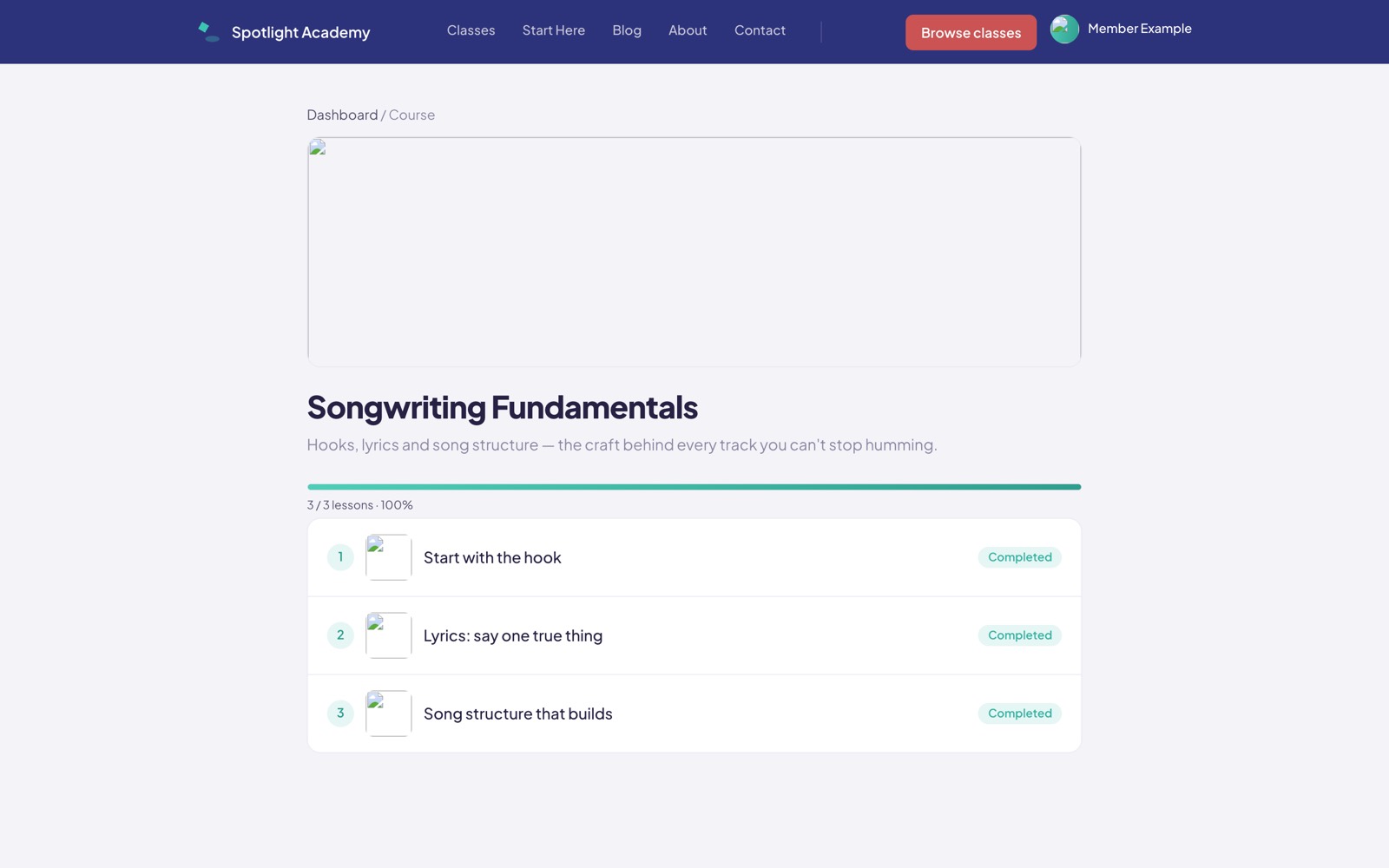Viewport: 1389px width, 868px height.
Task: Click the Spotlight Academy brand text
Action: pyautogui.click(x=300, y=33)
